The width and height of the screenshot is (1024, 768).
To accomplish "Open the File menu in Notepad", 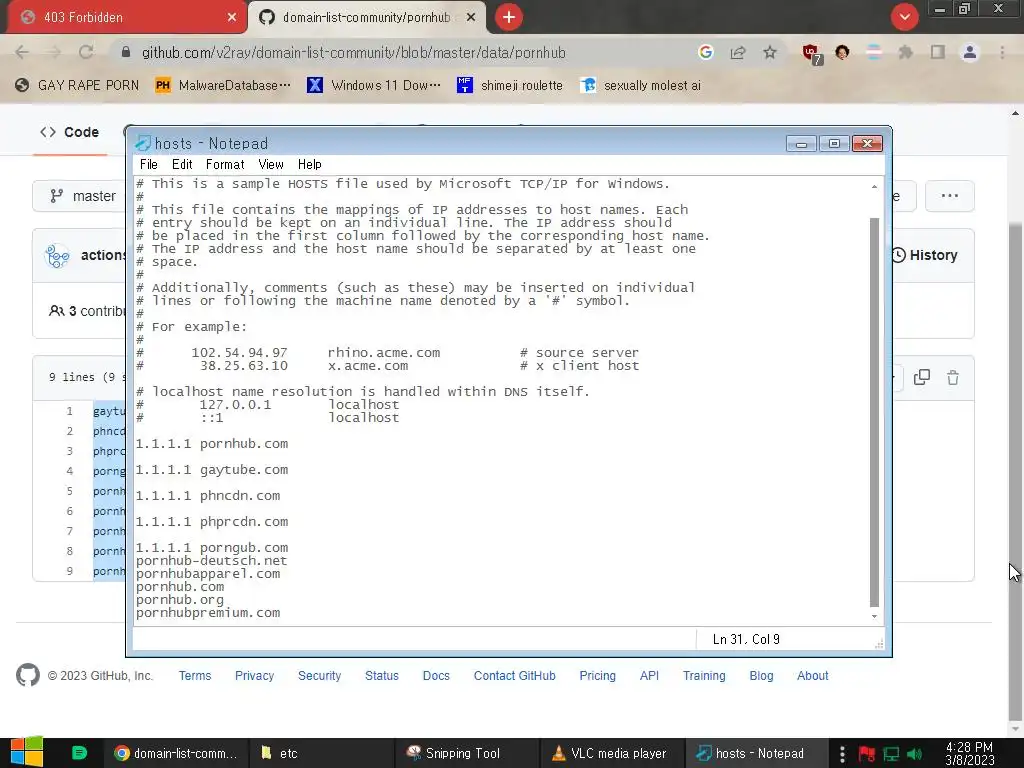I will 148,165.
